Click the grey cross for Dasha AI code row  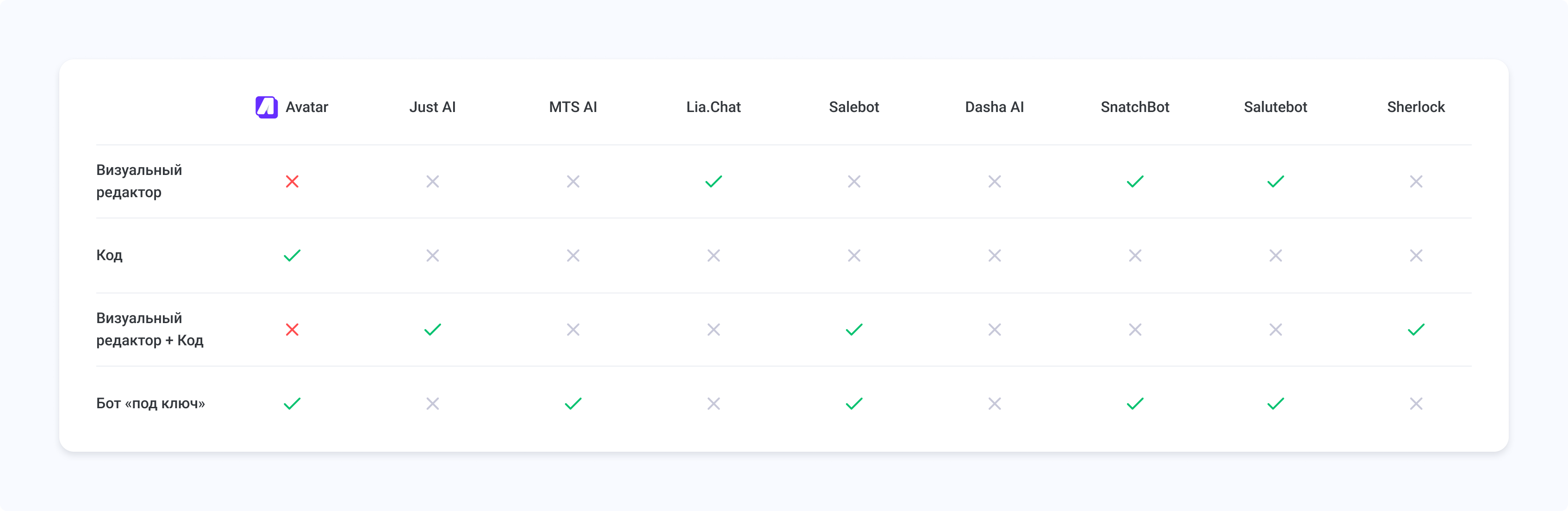click(995, 255)
